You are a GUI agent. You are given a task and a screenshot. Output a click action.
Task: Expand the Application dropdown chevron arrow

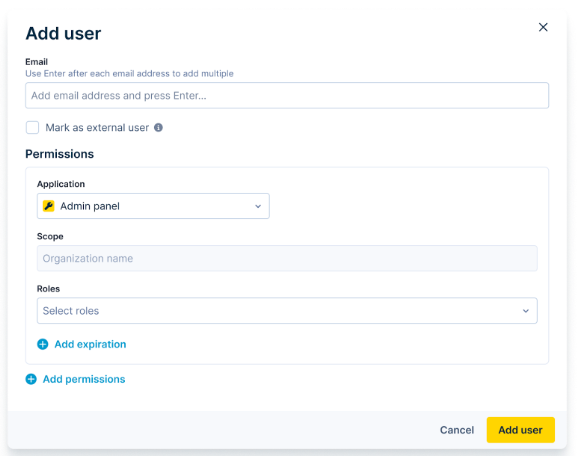pyautogui.click(x=258, y=206)
